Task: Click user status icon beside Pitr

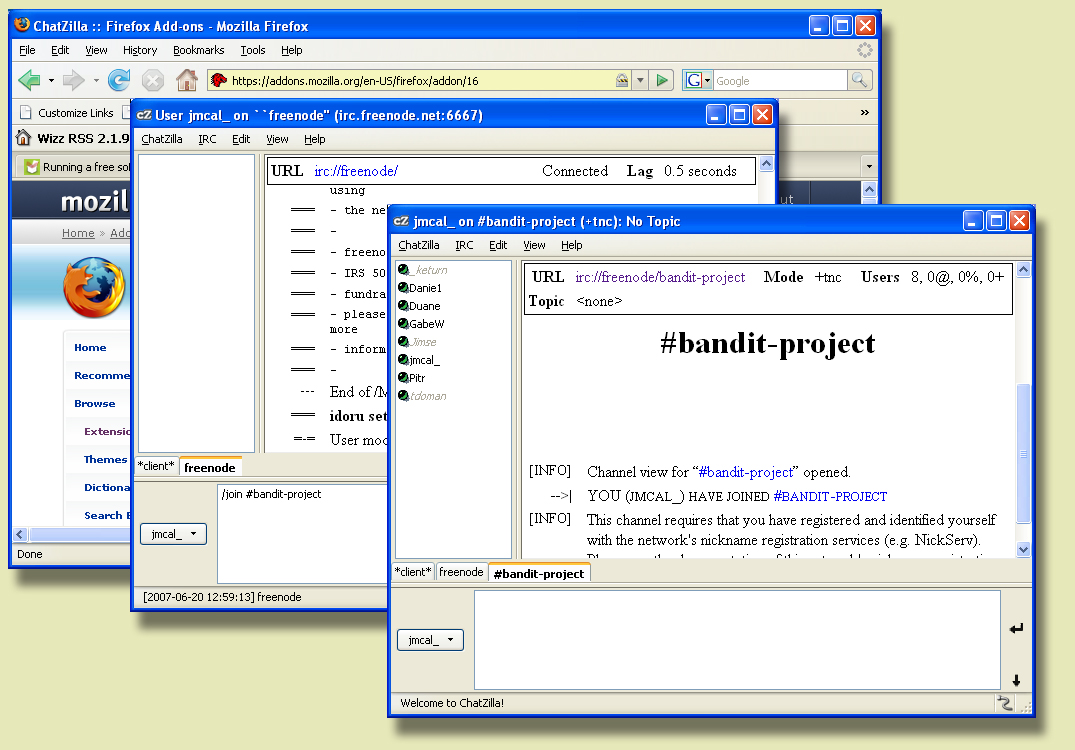Action: (x=404, y=377)
